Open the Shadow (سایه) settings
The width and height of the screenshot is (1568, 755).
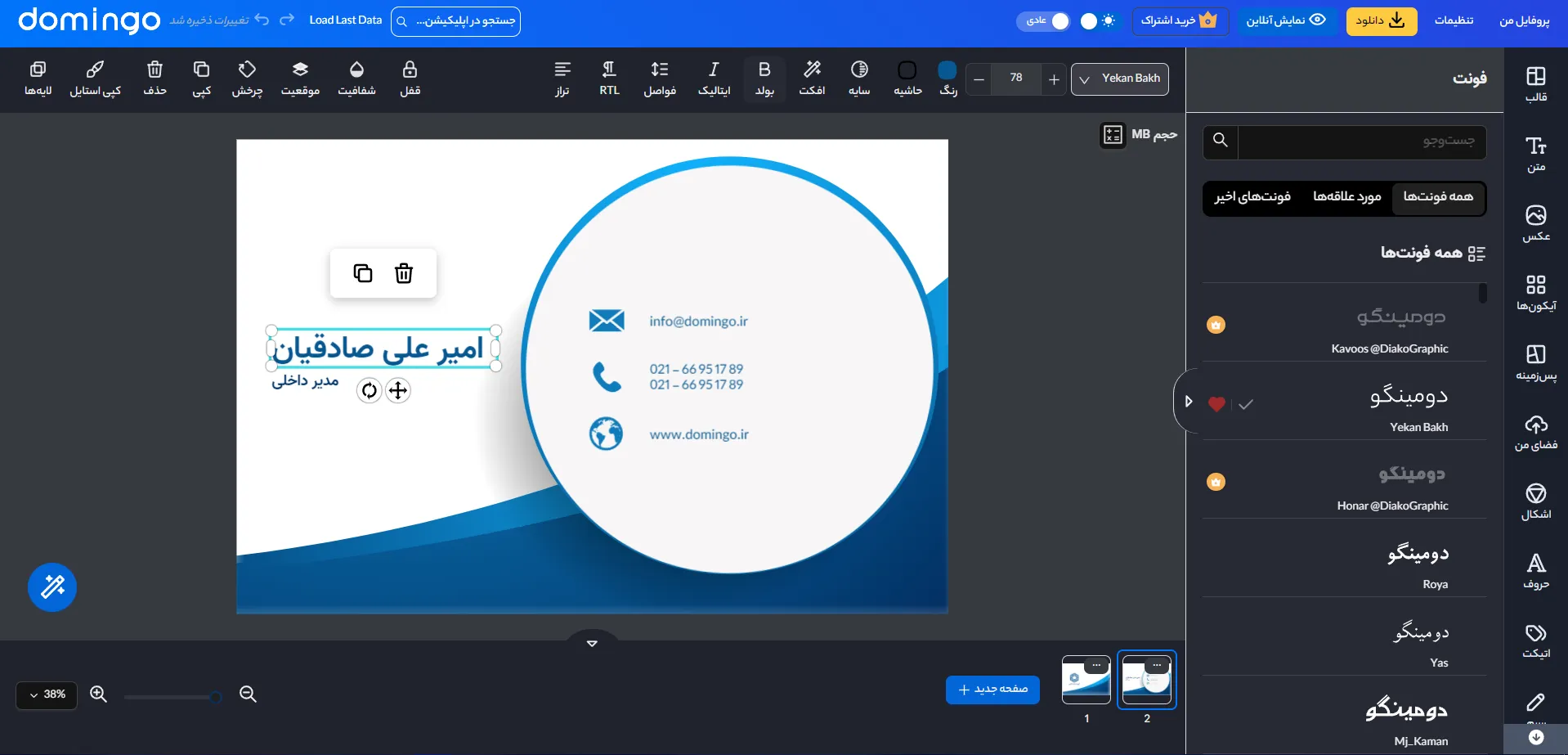click(x=859, y=79)
